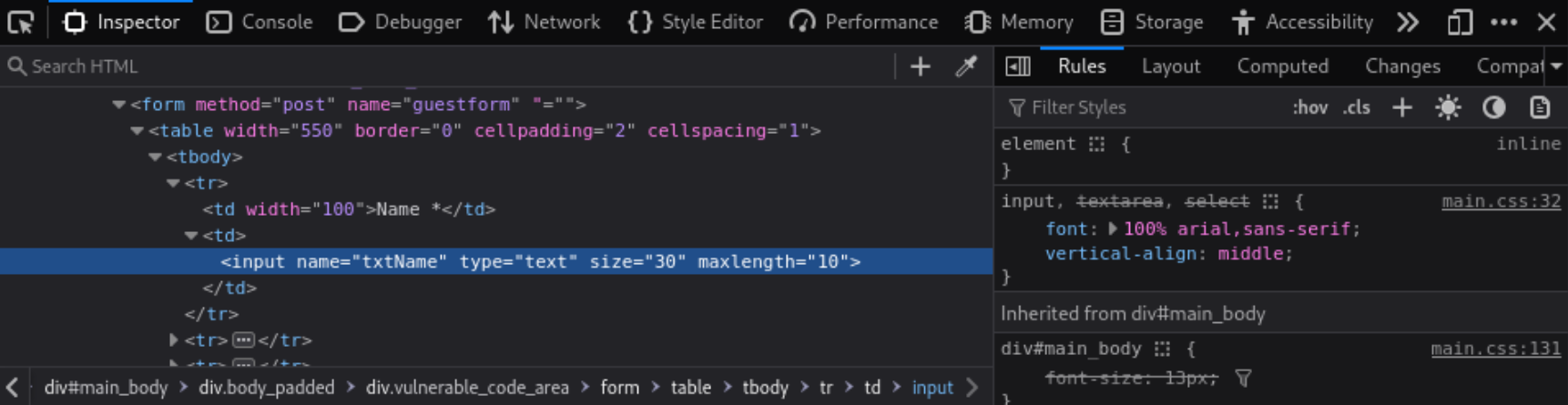The width and height of the screenshot is (1568, 405).
Task: Edit the 100% arial,sans-serif font value
Action: pyautogui.click(x=1237, y=228)
